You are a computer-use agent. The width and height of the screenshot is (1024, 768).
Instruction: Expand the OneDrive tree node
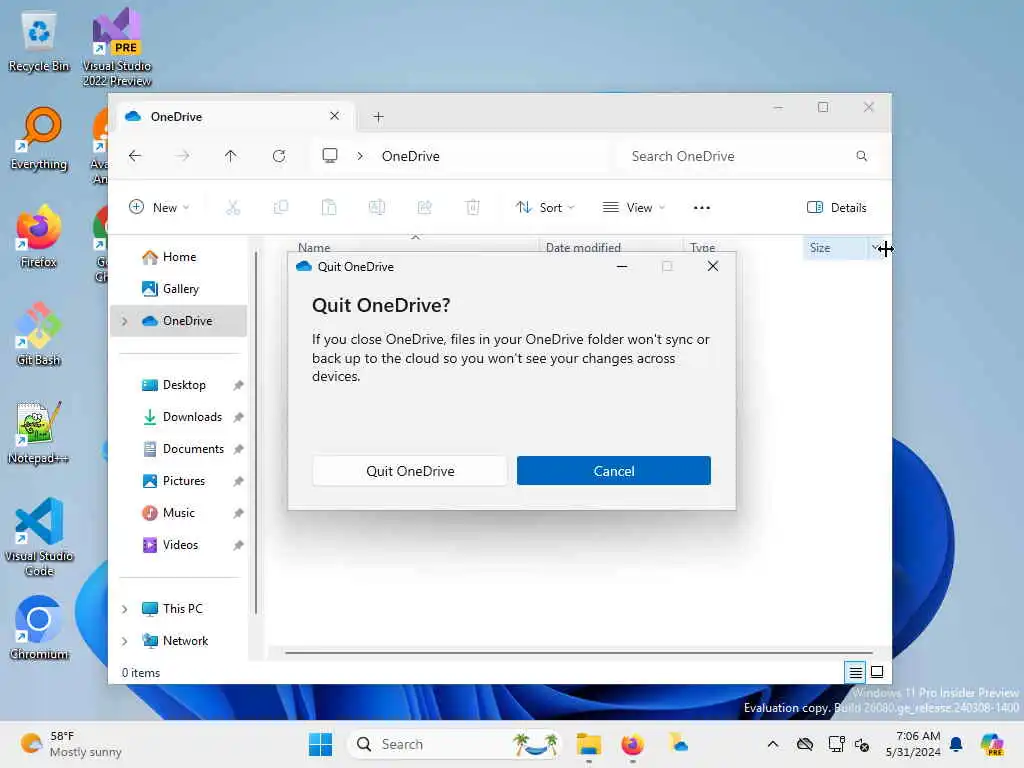(125, 321)
